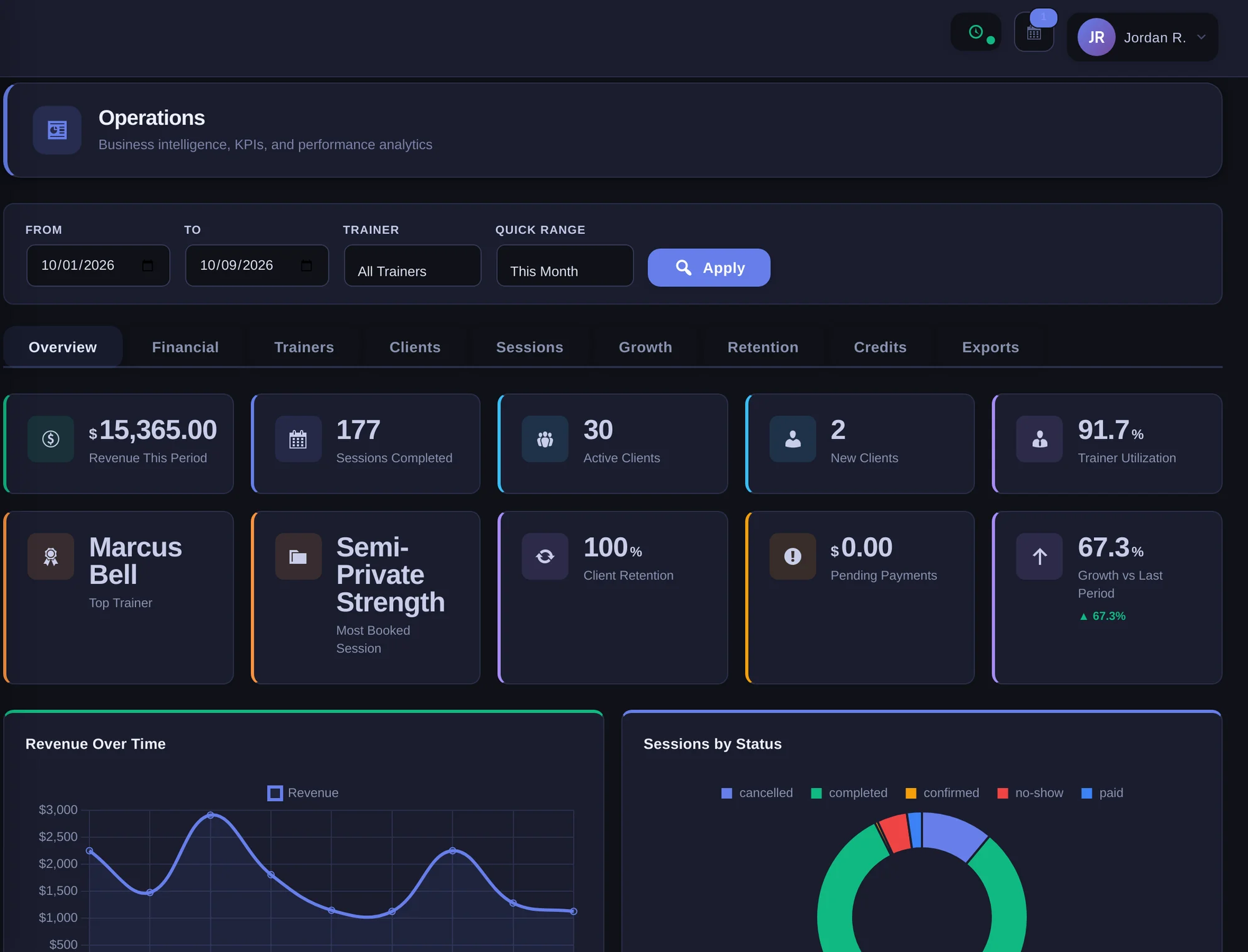Click the Marcus Bell top trainer name

[135, 561]
